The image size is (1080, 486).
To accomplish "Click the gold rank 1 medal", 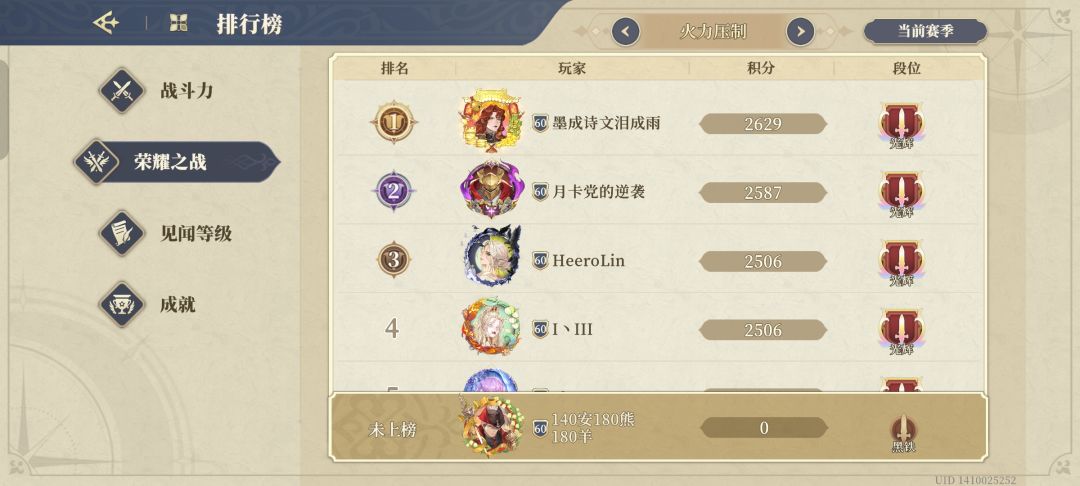I will click(394, 123).
